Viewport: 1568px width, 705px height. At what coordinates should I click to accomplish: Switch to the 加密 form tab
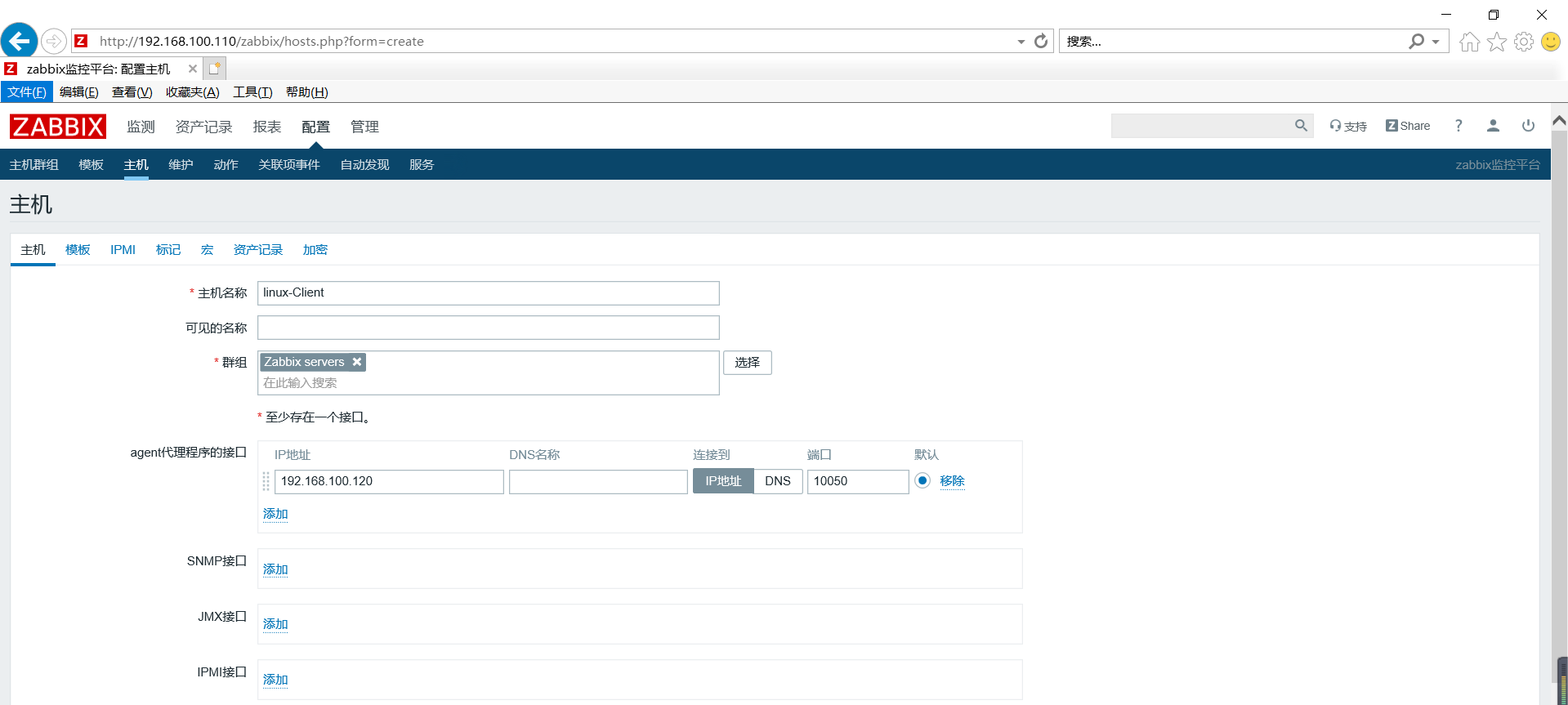[315, 250]
